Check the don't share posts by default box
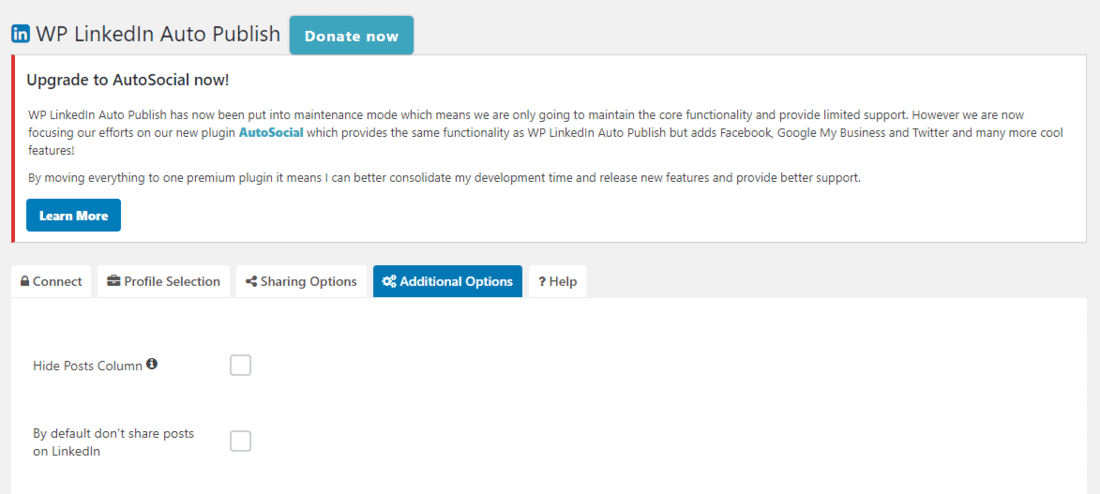 (240, 441)
